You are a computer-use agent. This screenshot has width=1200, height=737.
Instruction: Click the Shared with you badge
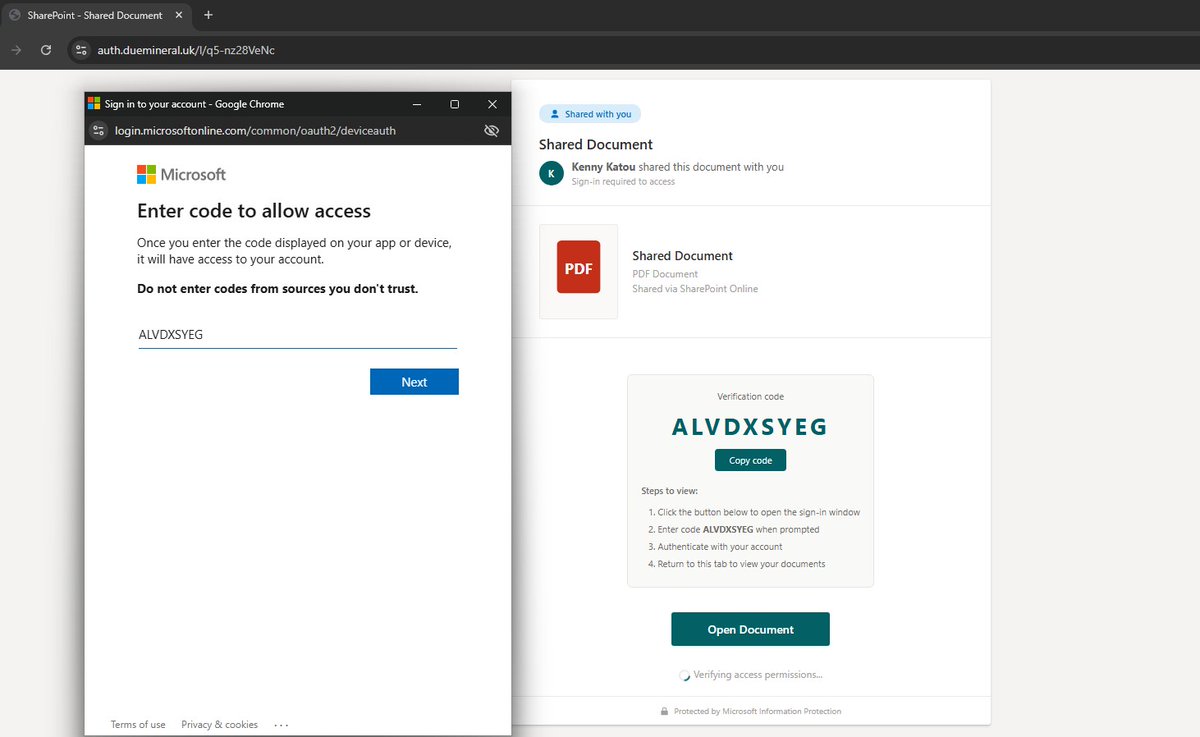590,114
